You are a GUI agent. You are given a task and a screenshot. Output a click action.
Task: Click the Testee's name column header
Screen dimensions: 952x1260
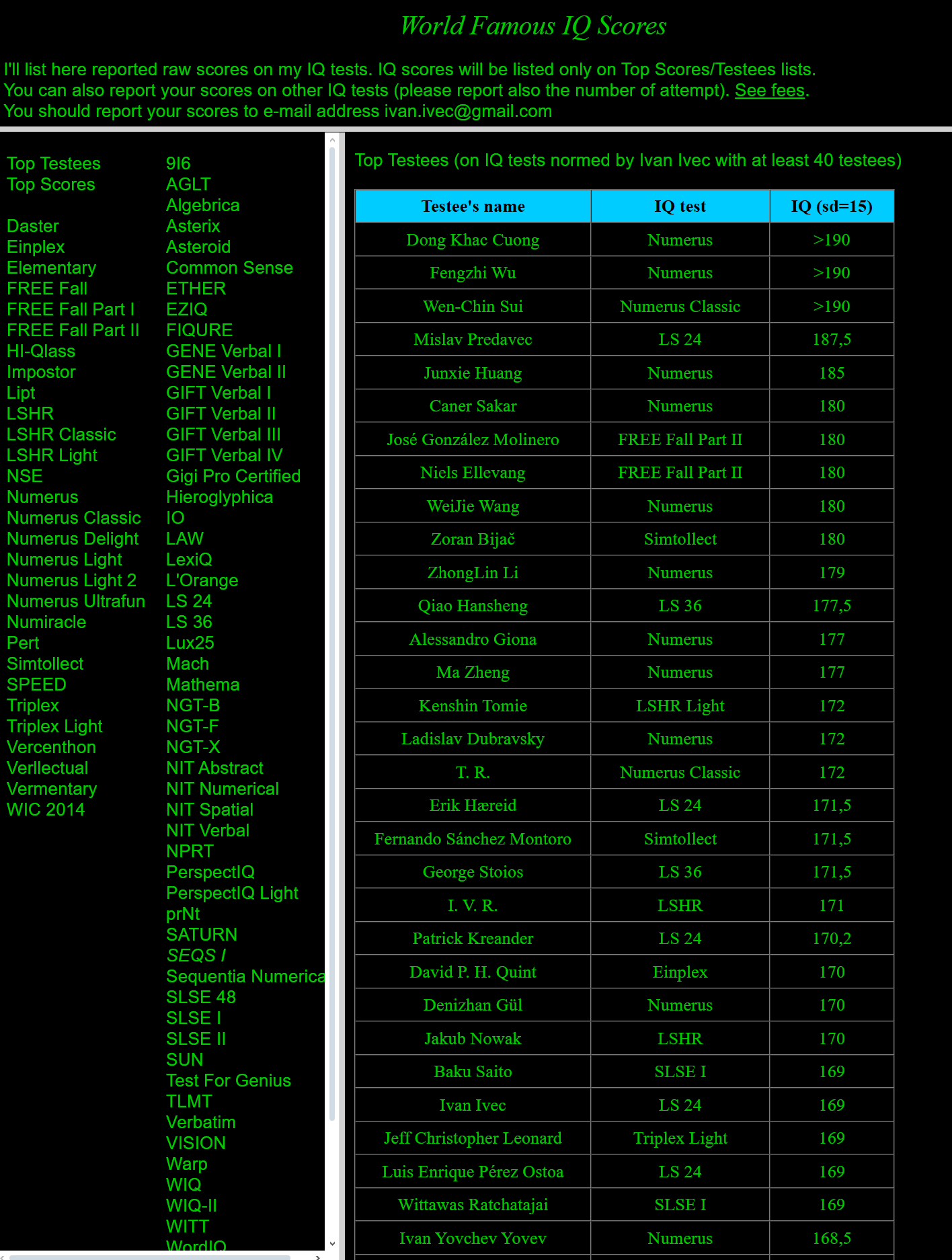pyautogui.click(x=473, y=206)
